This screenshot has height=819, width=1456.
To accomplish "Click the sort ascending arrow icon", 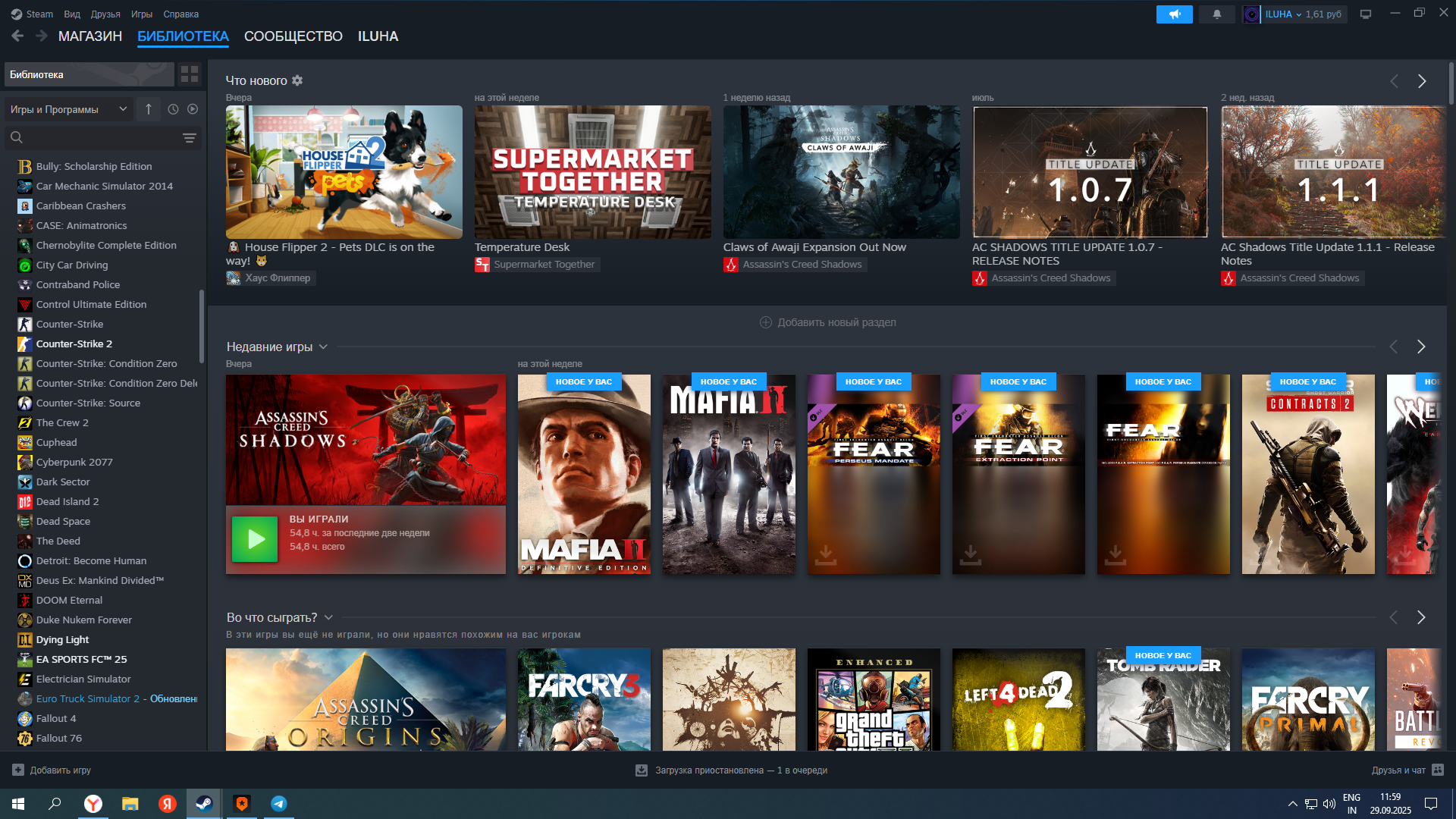I will click(x=149, y=109).
